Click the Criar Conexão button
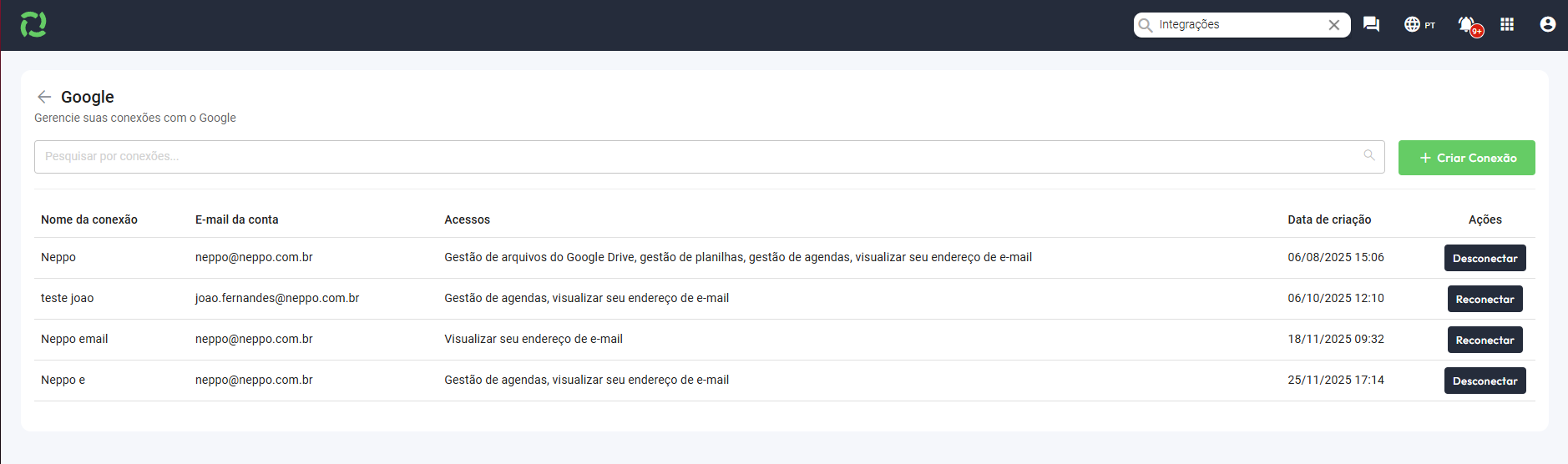The image size is (1568, 464). (x=1466, y=158)
